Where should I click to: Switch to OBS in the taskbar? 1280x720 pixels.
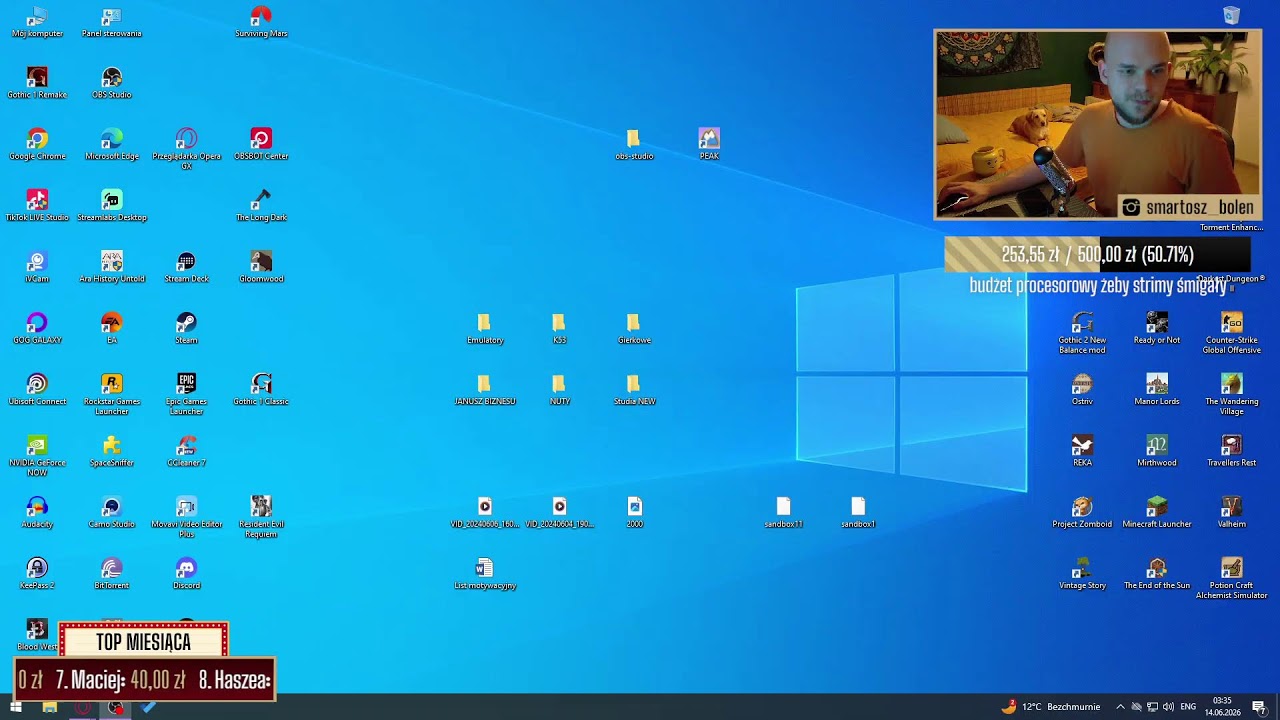click(116, 707)
